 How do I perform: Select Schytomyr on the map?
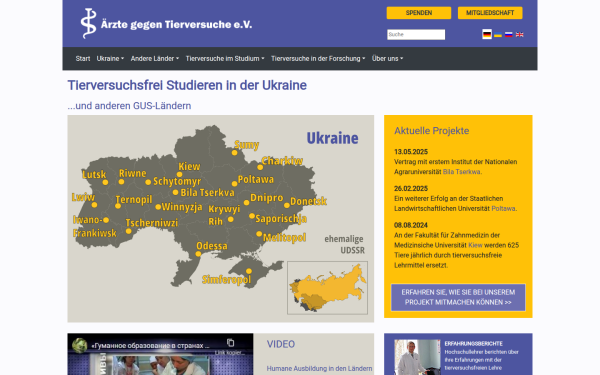(x=177, y=181)
